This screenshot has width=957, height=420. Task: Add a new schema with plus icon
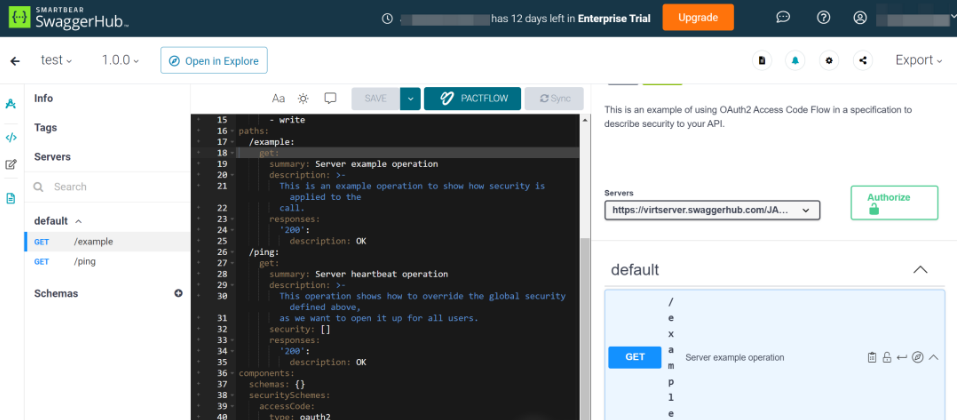tap(178, 293)
